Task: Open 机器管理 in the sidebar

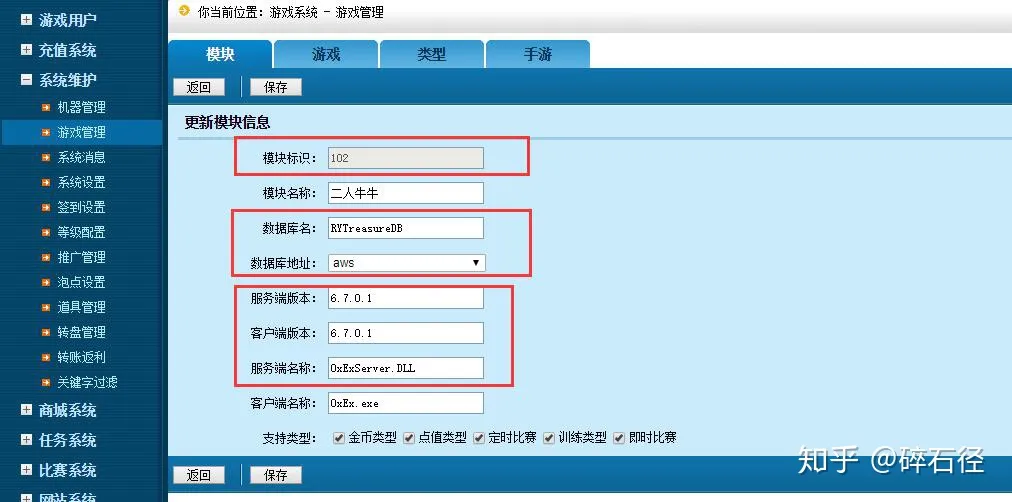Action: click(81, 107)
